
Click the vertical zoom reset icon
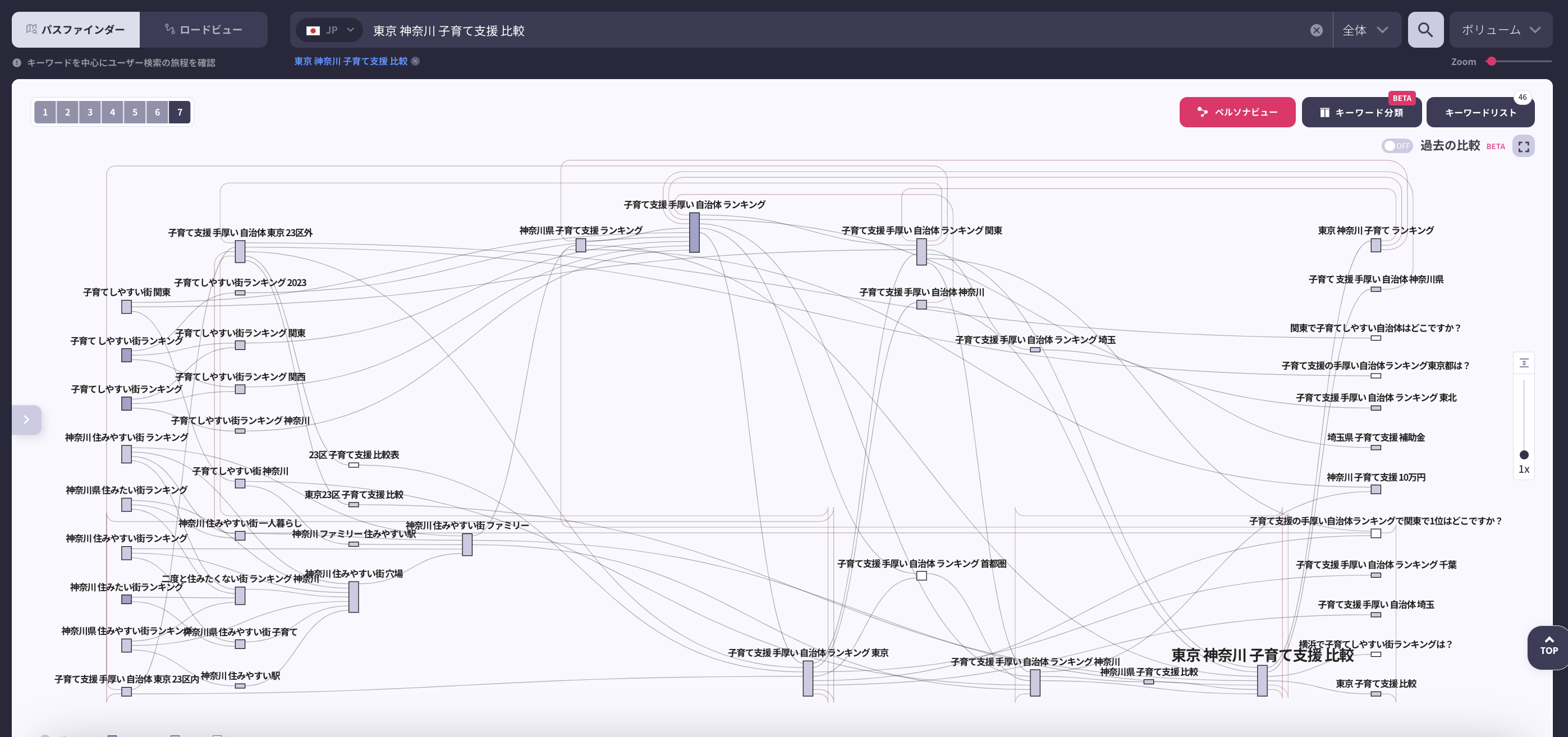tap(1524, 363)
